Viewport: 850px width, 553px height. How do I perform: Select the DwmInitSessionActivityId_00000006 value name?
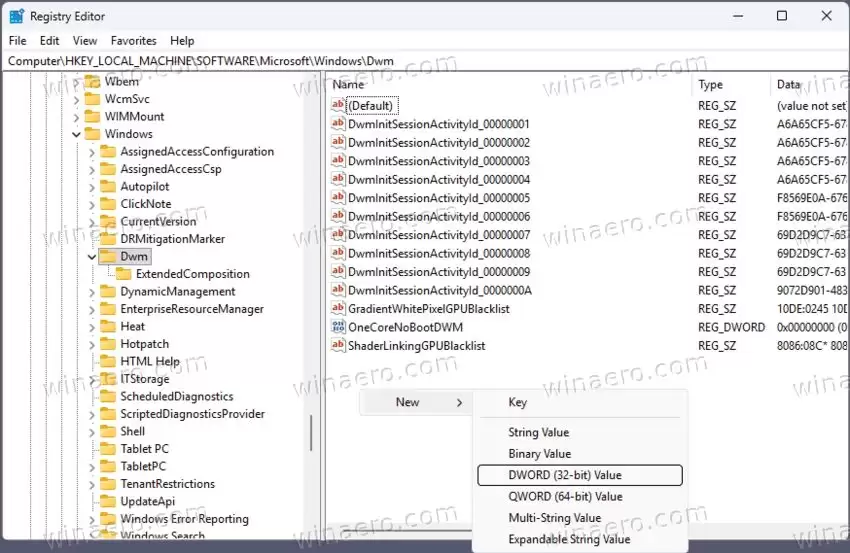(439, 216)
